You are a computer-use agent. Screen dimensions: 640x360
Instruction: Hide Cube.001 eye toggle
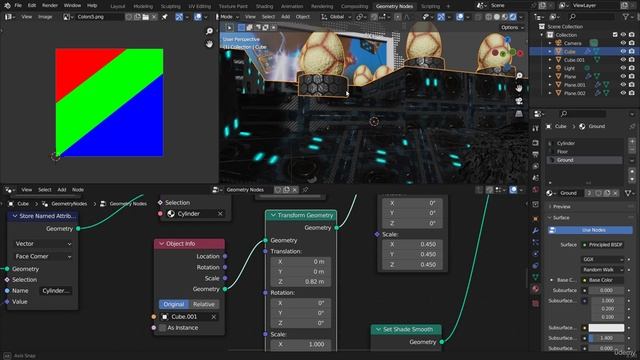coord(623,60)
